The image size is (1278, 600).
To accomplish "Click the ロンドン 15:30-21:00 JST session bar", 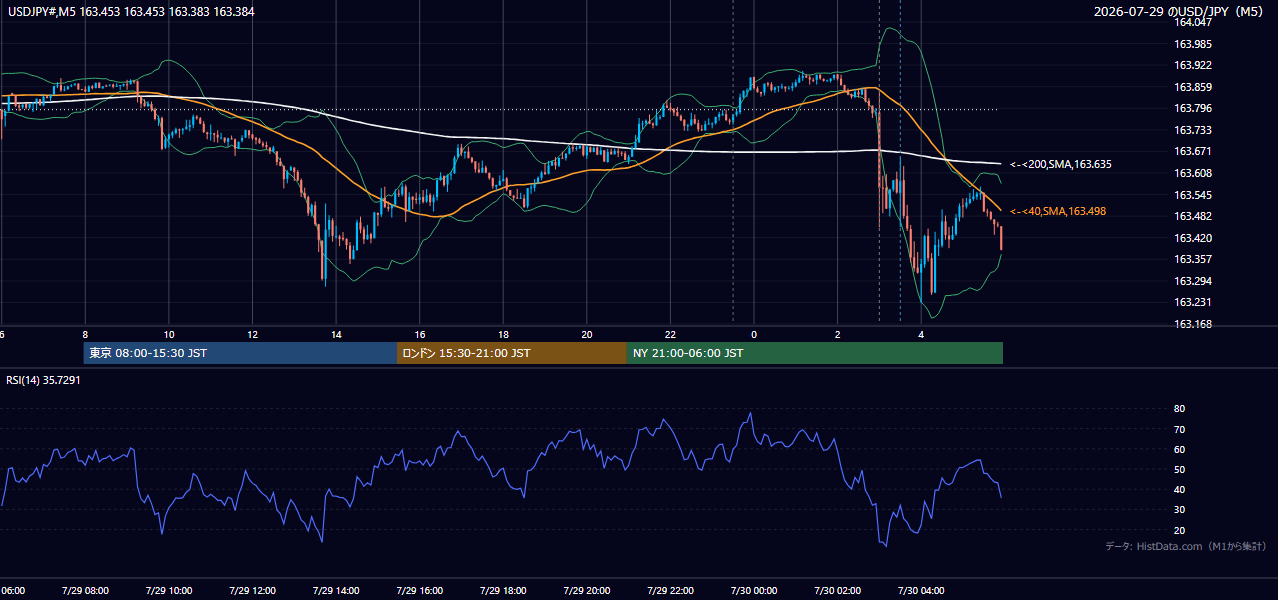I will coord(512,353).
